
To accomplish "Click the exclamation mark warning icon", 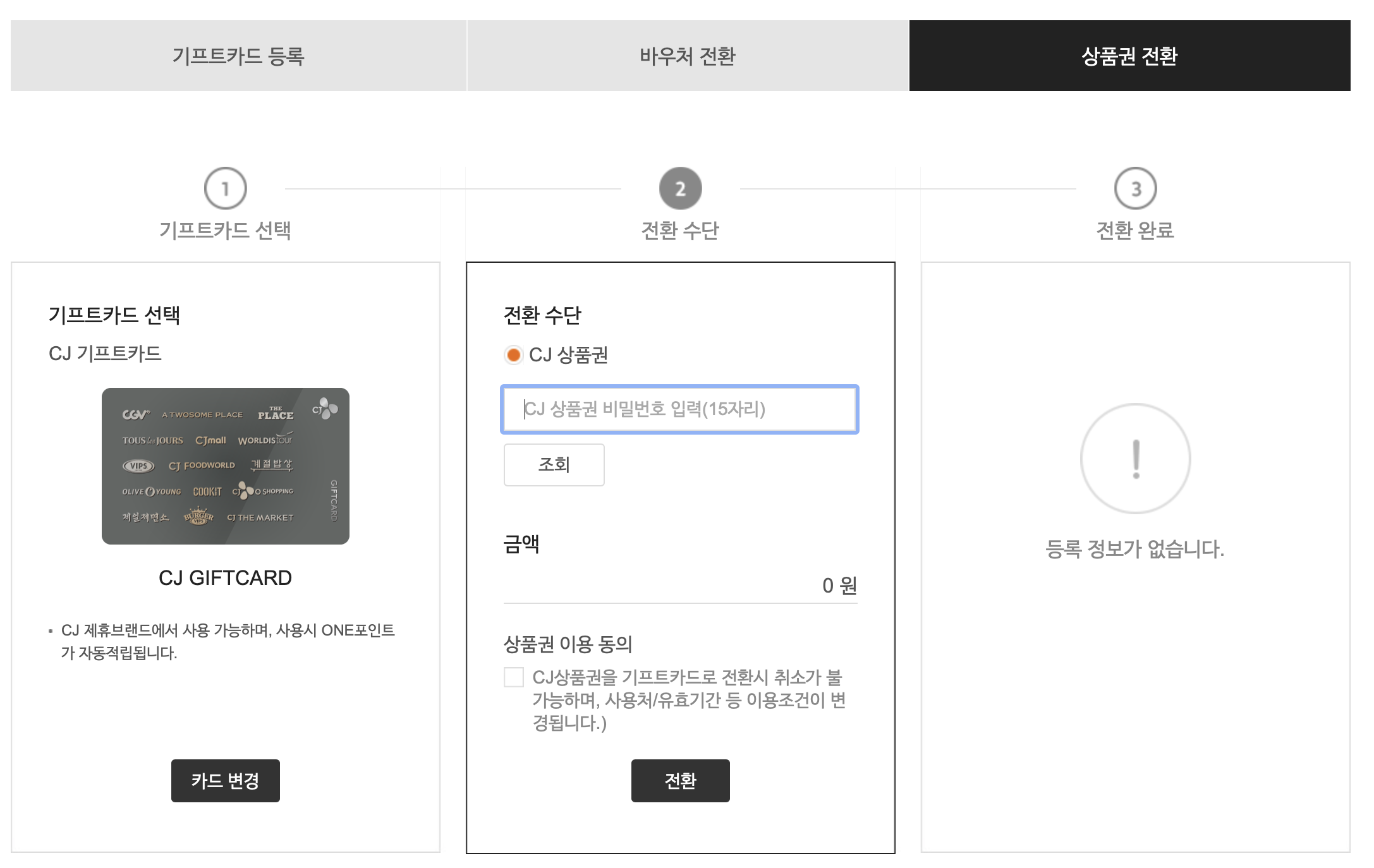I will pyautogui.click(x=1135, y=459).
